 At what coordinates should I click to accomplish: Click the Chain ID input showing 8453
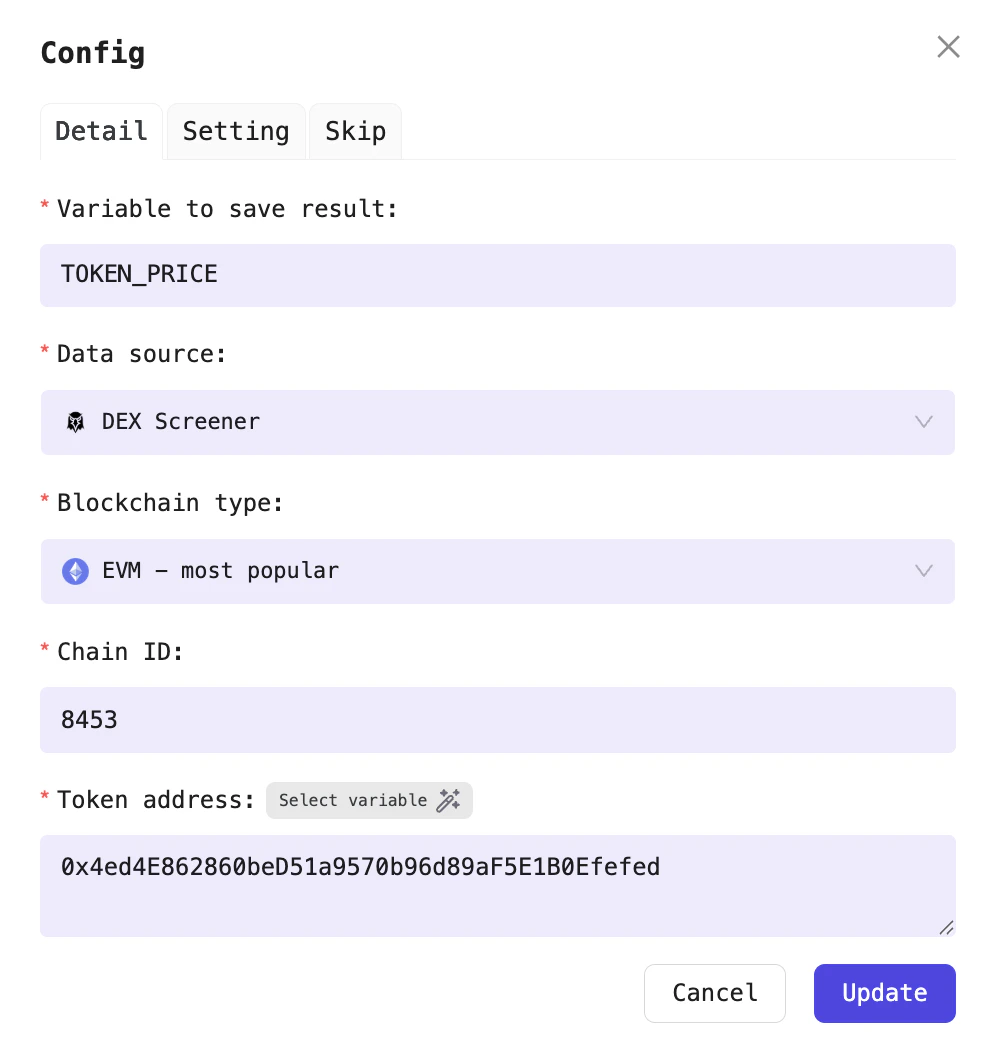(498, 720)
